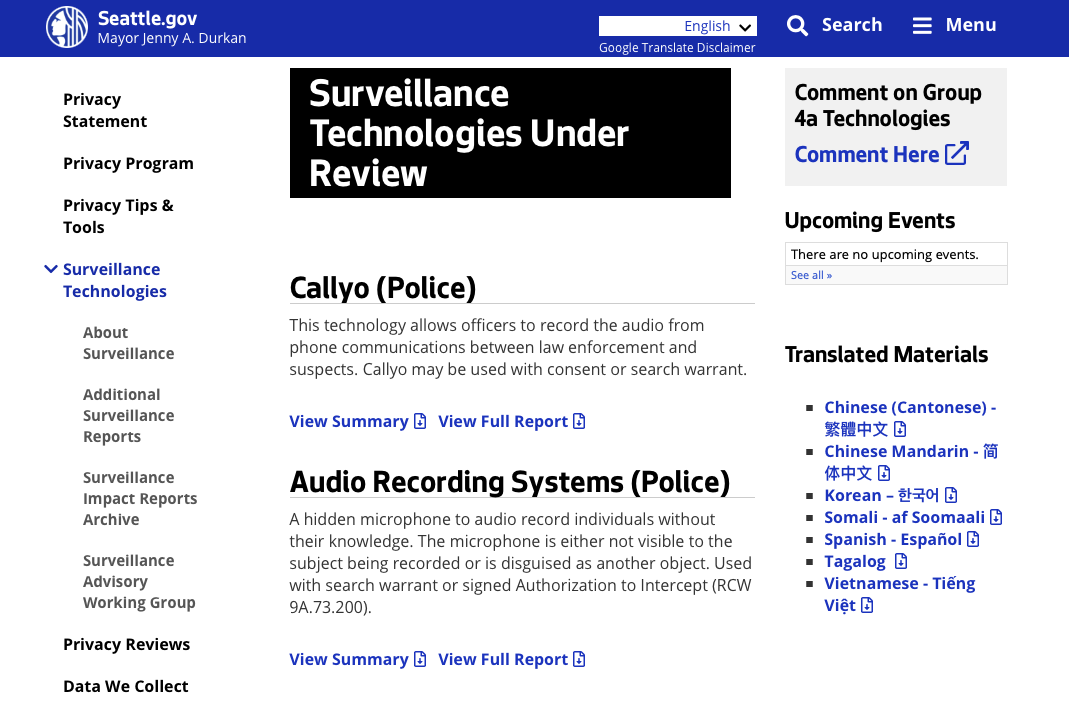1069x701 pixels.
Task: Click download icon beside Spanish translation
Action: (973, 540)
